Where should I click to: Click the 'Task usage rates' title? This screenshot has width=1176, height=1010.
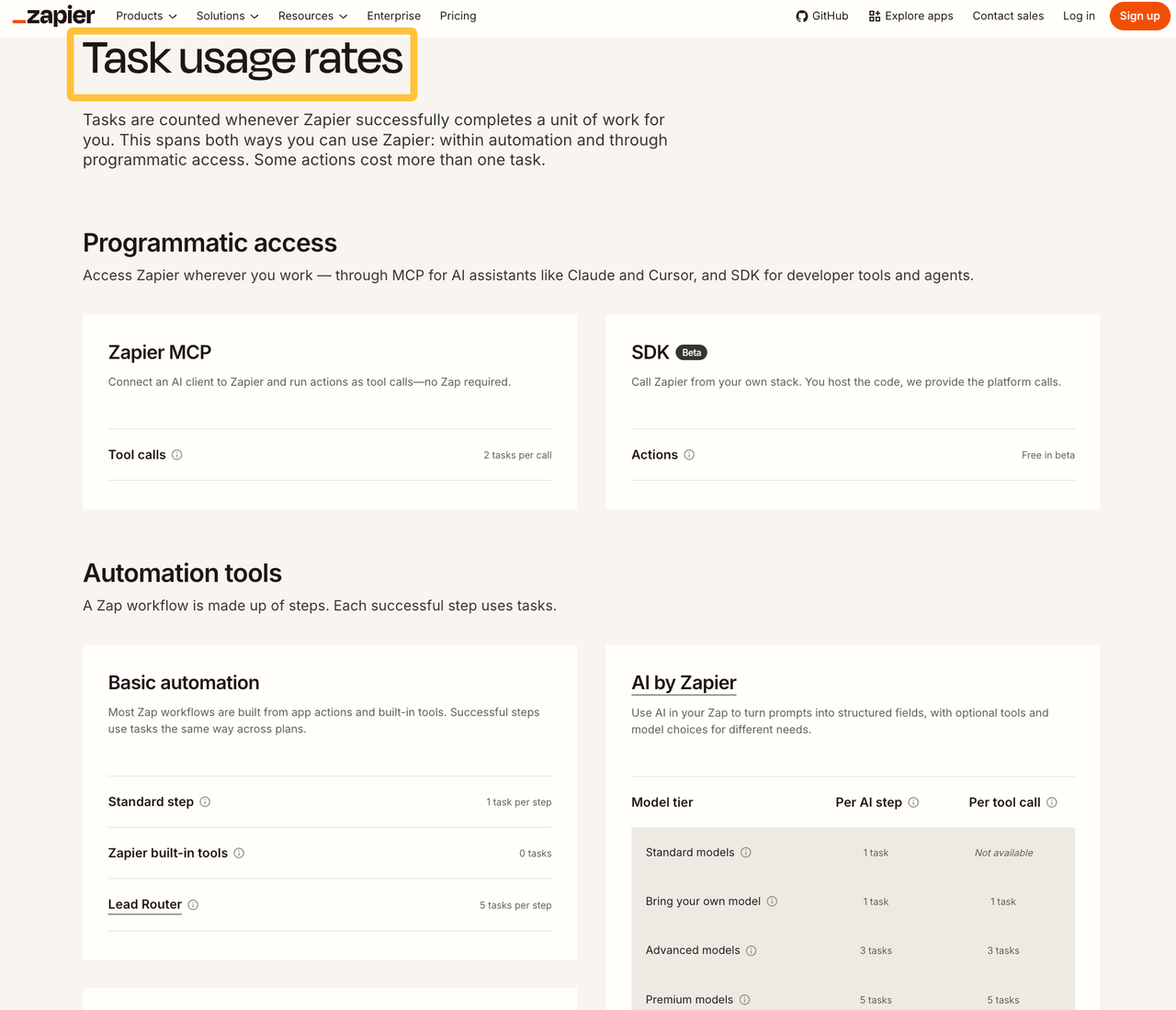click(243, 60)
